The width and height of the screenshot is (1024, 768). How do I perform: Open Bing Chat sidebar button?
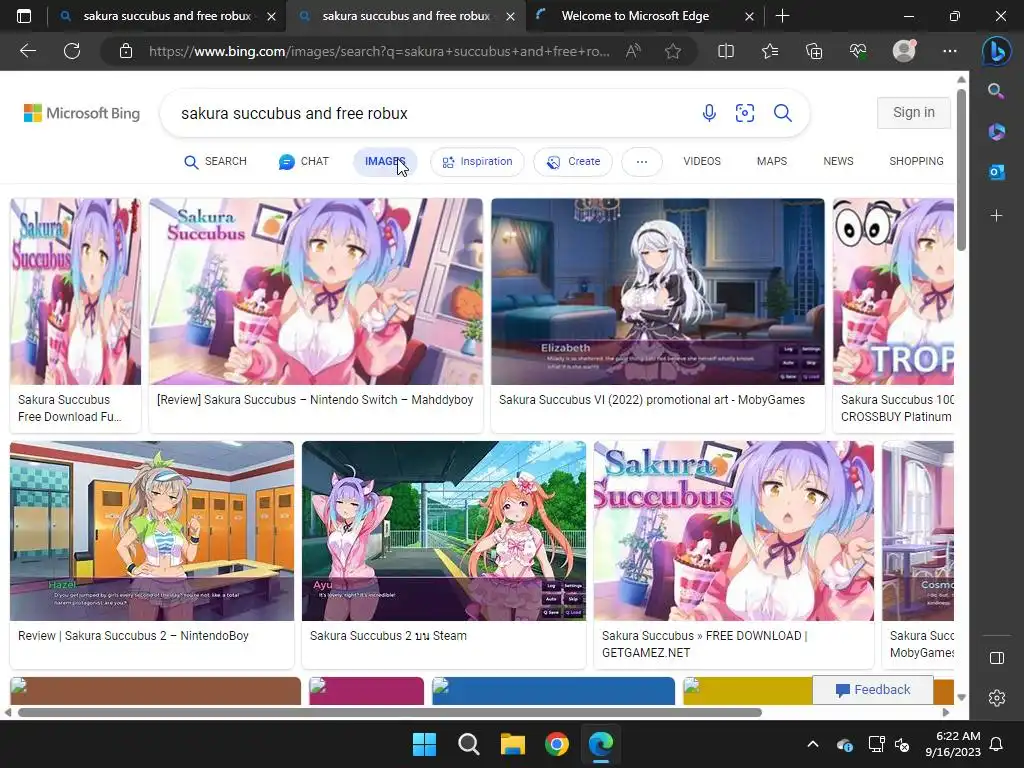(x=997, y=52)
